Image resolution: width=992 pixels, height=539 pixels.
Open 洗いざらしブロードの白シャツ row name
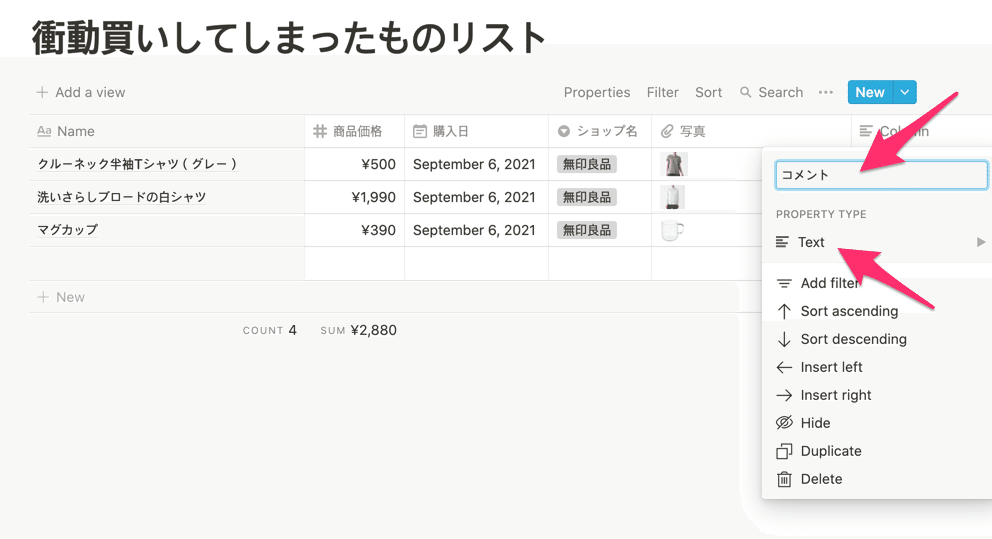121,197
